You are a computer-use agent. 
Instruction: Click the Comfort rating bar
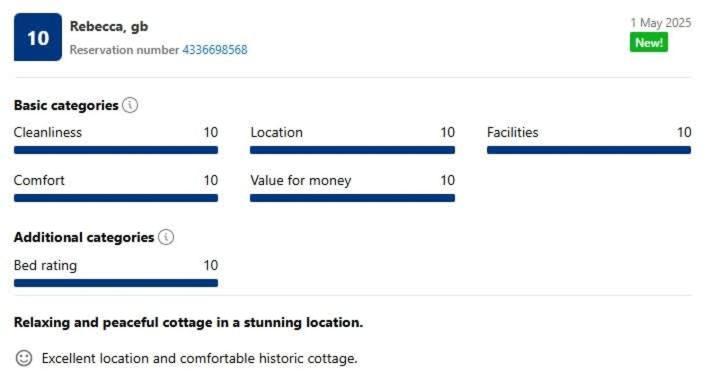tap(116, 198)
